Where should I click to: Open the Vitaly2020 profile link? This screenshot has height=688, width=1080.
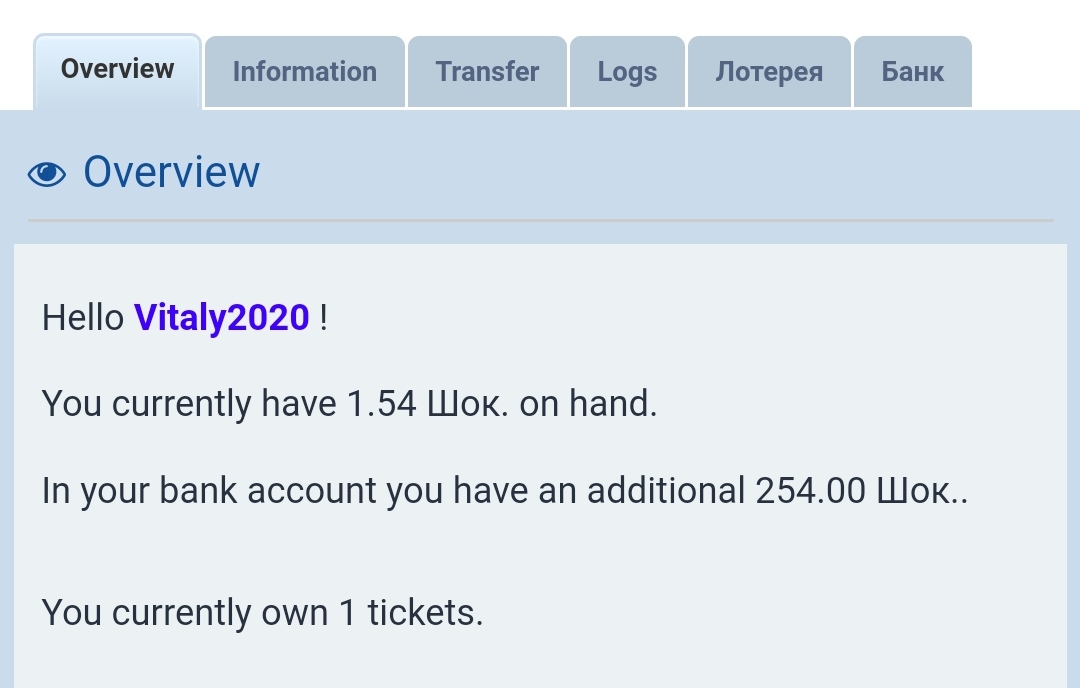(x=221, y=318)
